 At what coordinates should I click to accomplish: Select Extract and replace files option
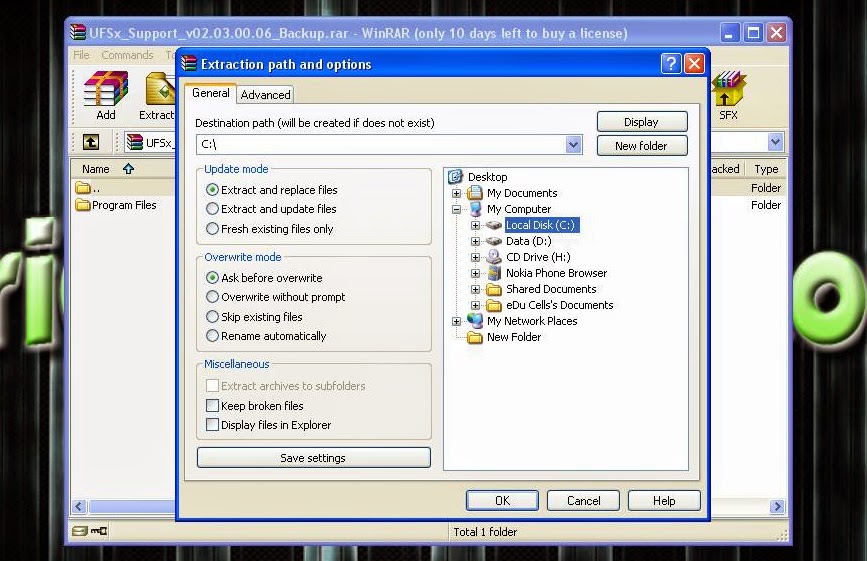click(x=212, y=190)
